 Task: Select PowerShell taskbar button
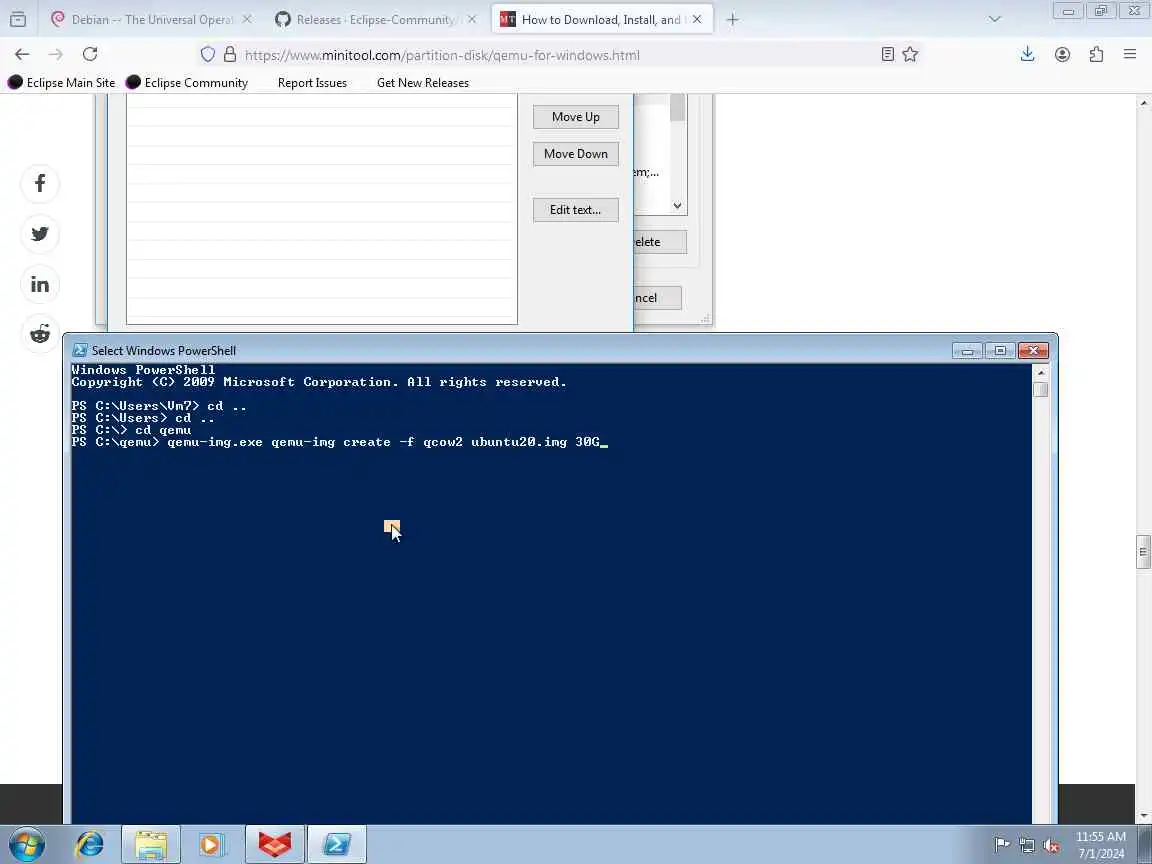pyautogui.click(x=336, y=844)
